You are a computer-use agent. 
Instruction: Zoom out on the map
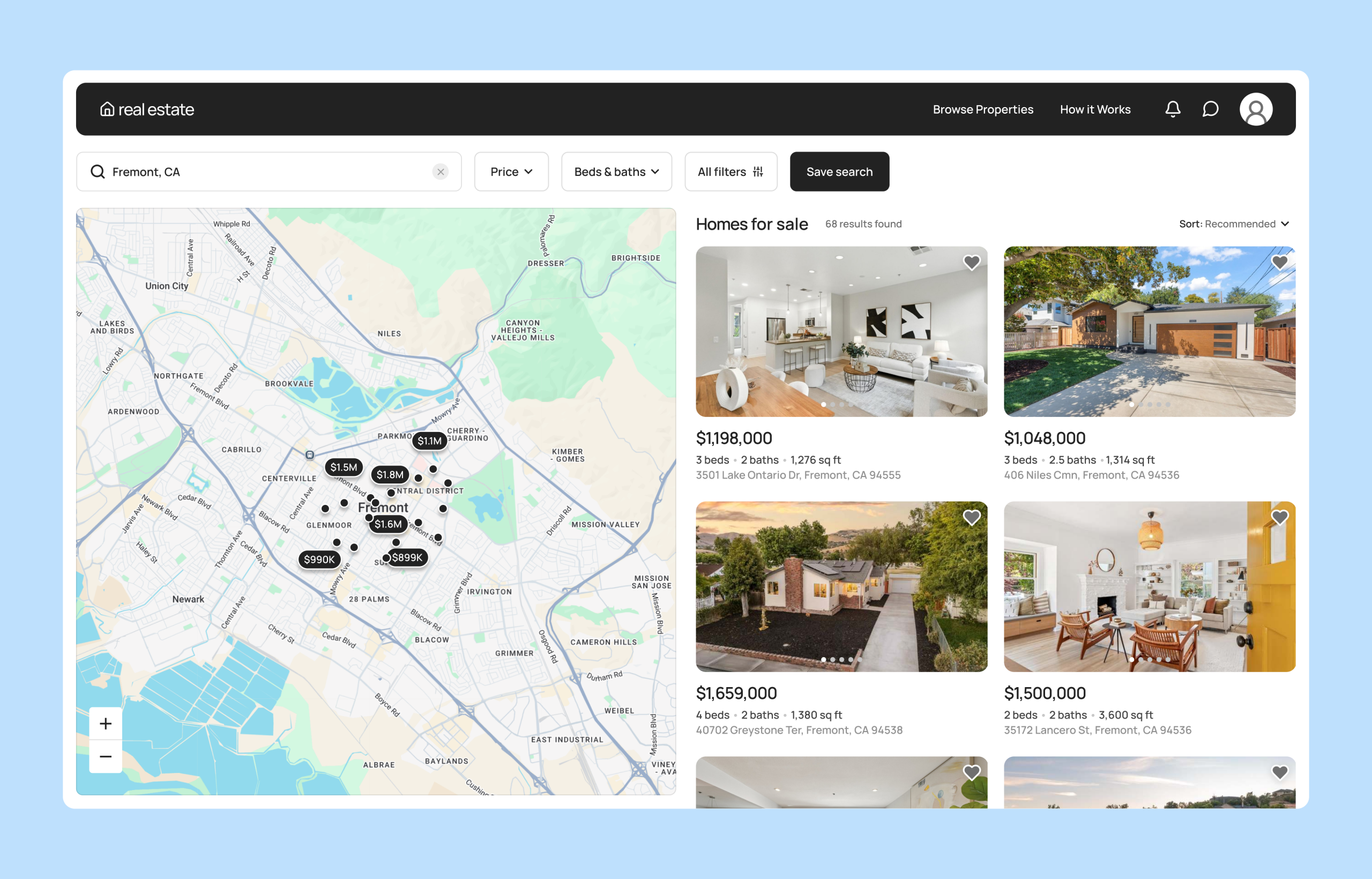coord(106,757)
